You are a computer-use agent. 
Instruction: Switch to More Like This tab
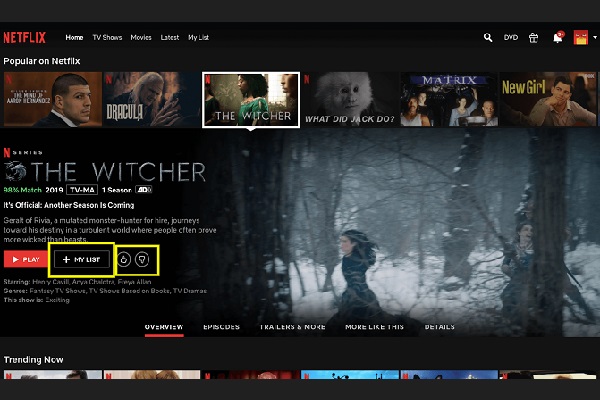[x=374, y=327]
